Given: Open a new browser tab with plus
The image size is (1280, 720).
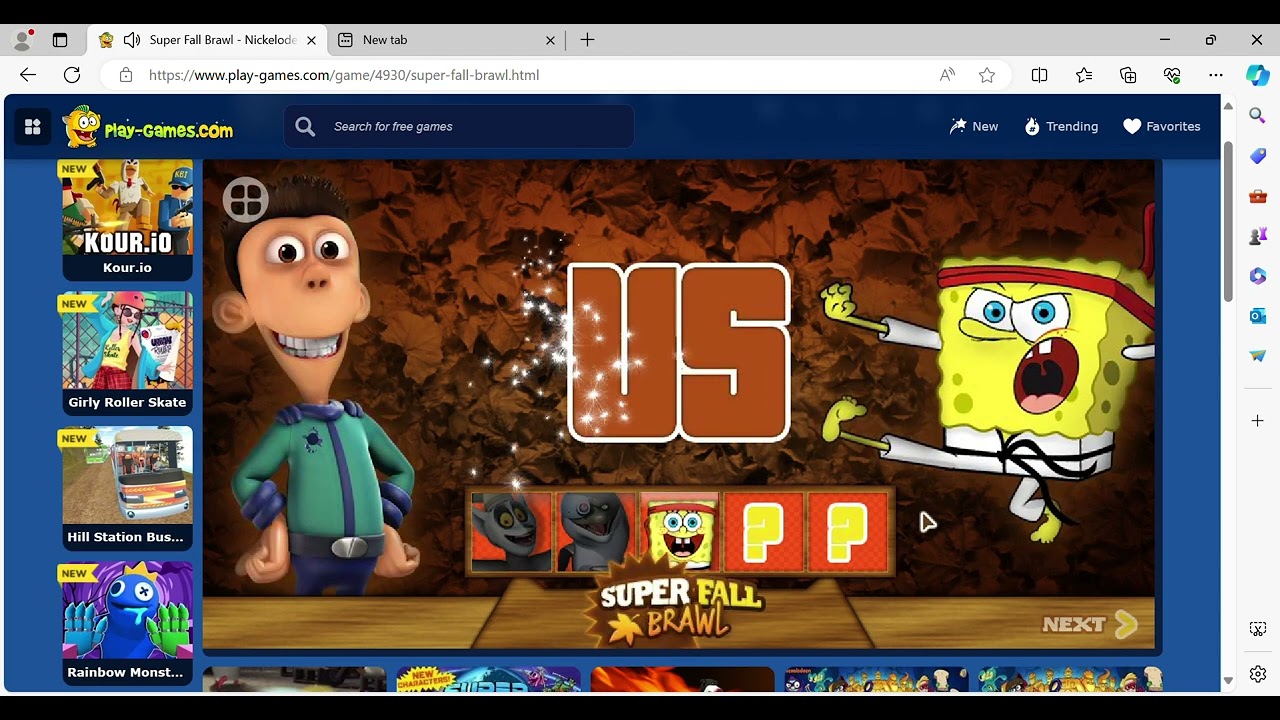Looking at the screenshot, I should 587,40.
